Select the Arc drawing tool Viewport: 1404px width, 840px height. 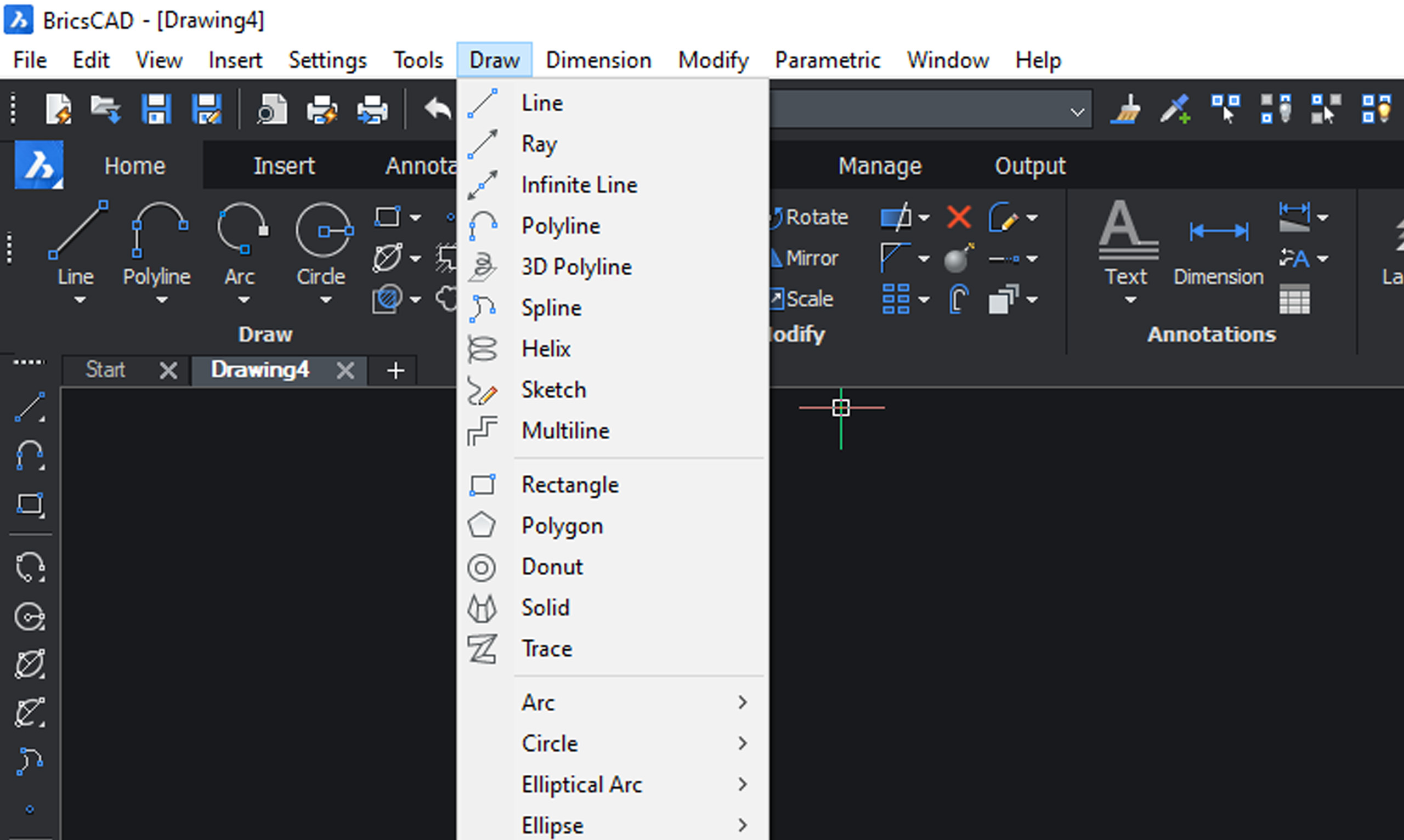[540, 702]
